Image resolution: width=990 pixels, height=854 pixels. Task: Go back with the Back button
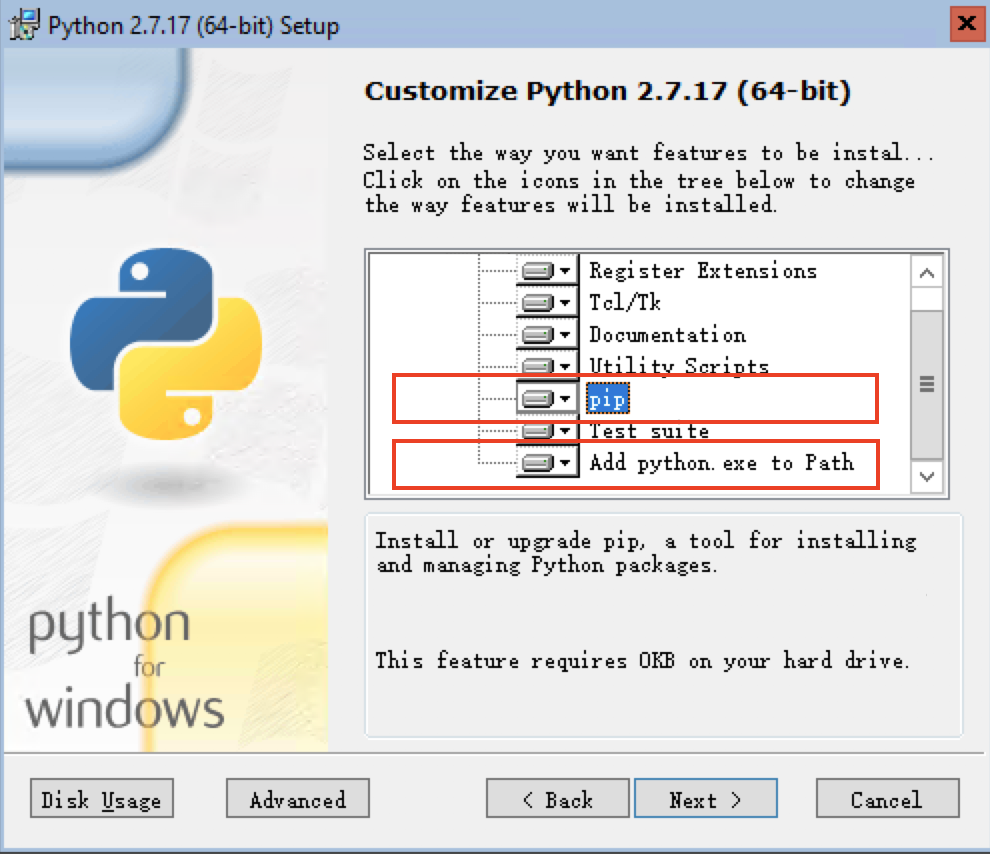558,800
